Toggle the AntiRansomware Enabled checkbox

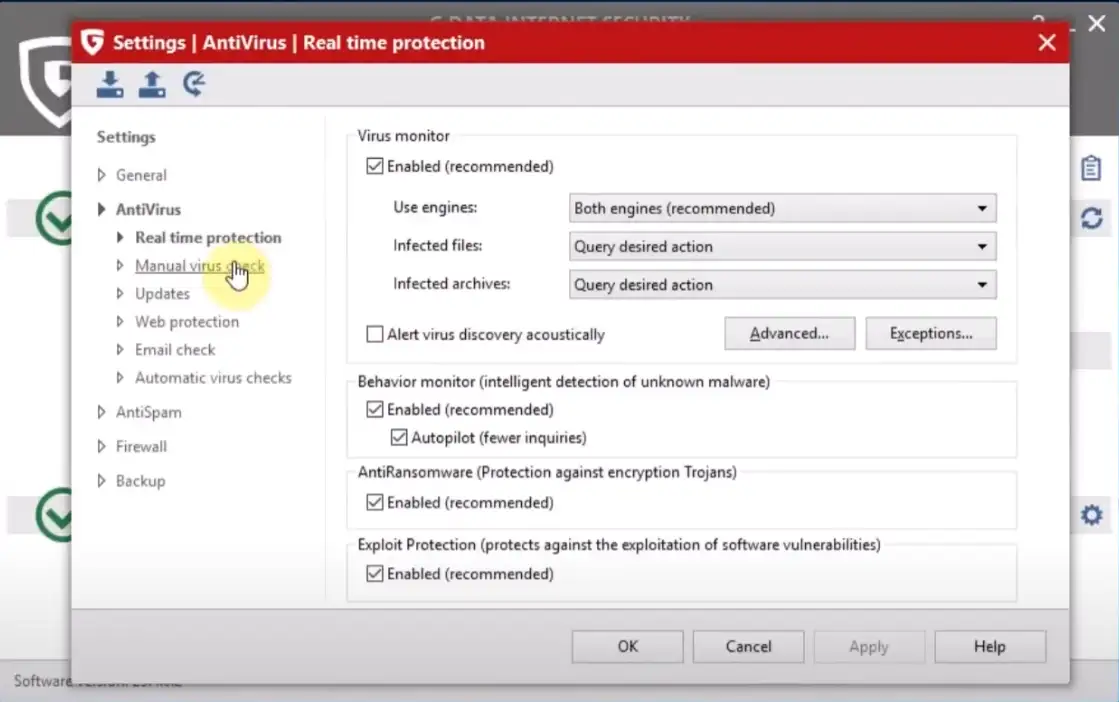(375, 503)
